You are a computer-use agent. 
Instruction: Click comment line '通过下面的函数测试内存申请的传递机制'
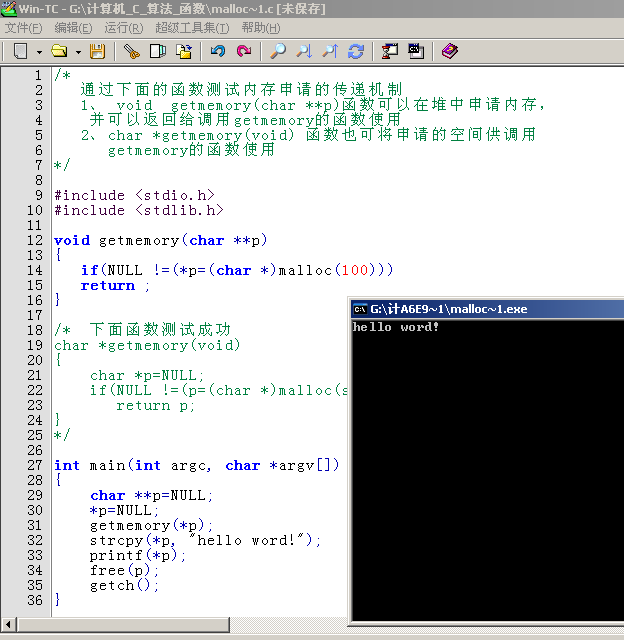[241, 89]
